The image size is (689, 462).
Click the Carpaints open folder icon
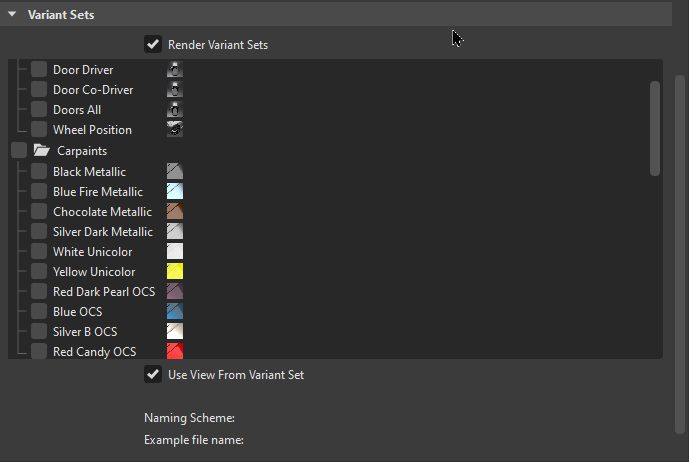(41, 151)
